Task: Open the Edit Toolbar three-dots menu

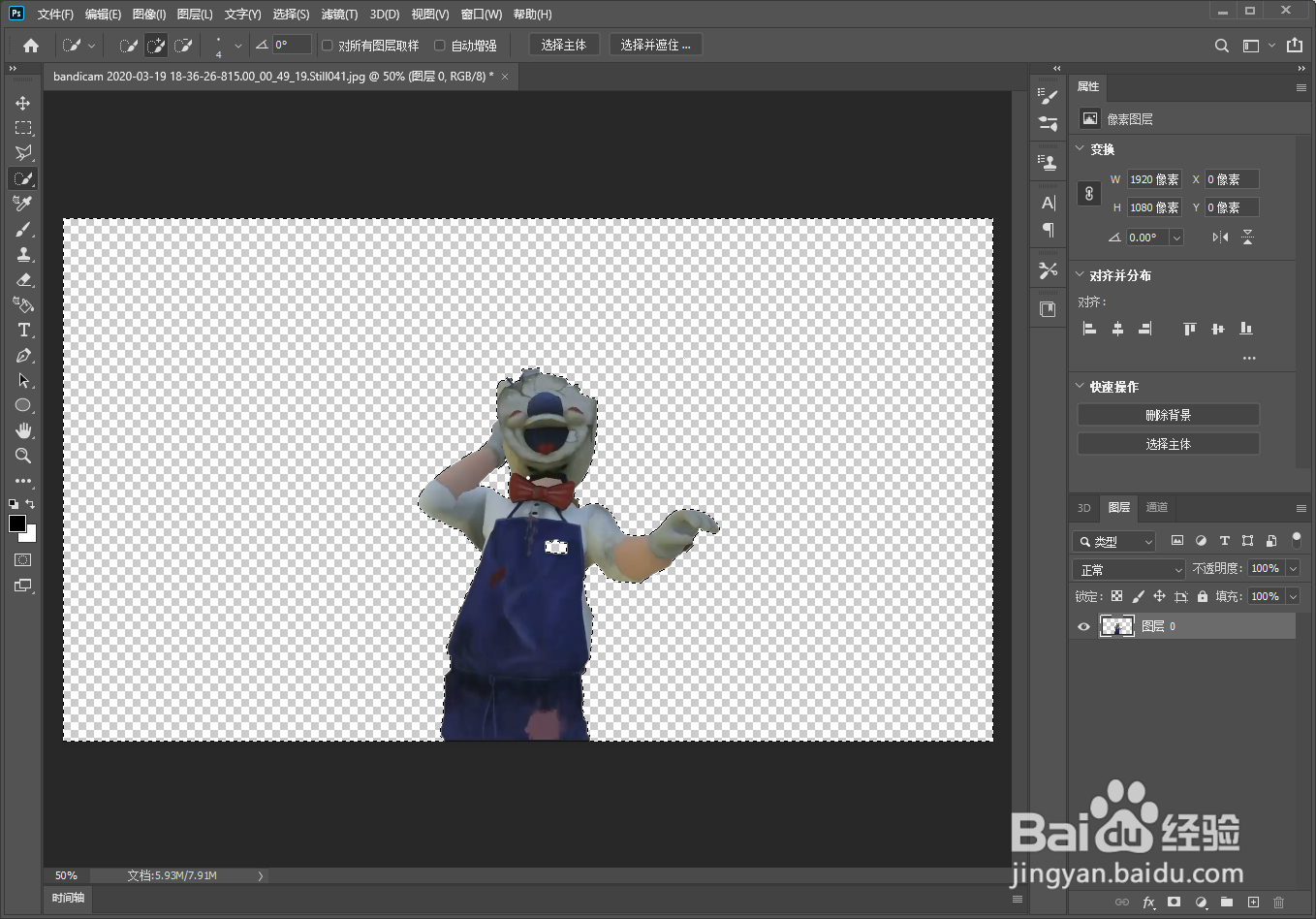Action: [x=23, y=481]
